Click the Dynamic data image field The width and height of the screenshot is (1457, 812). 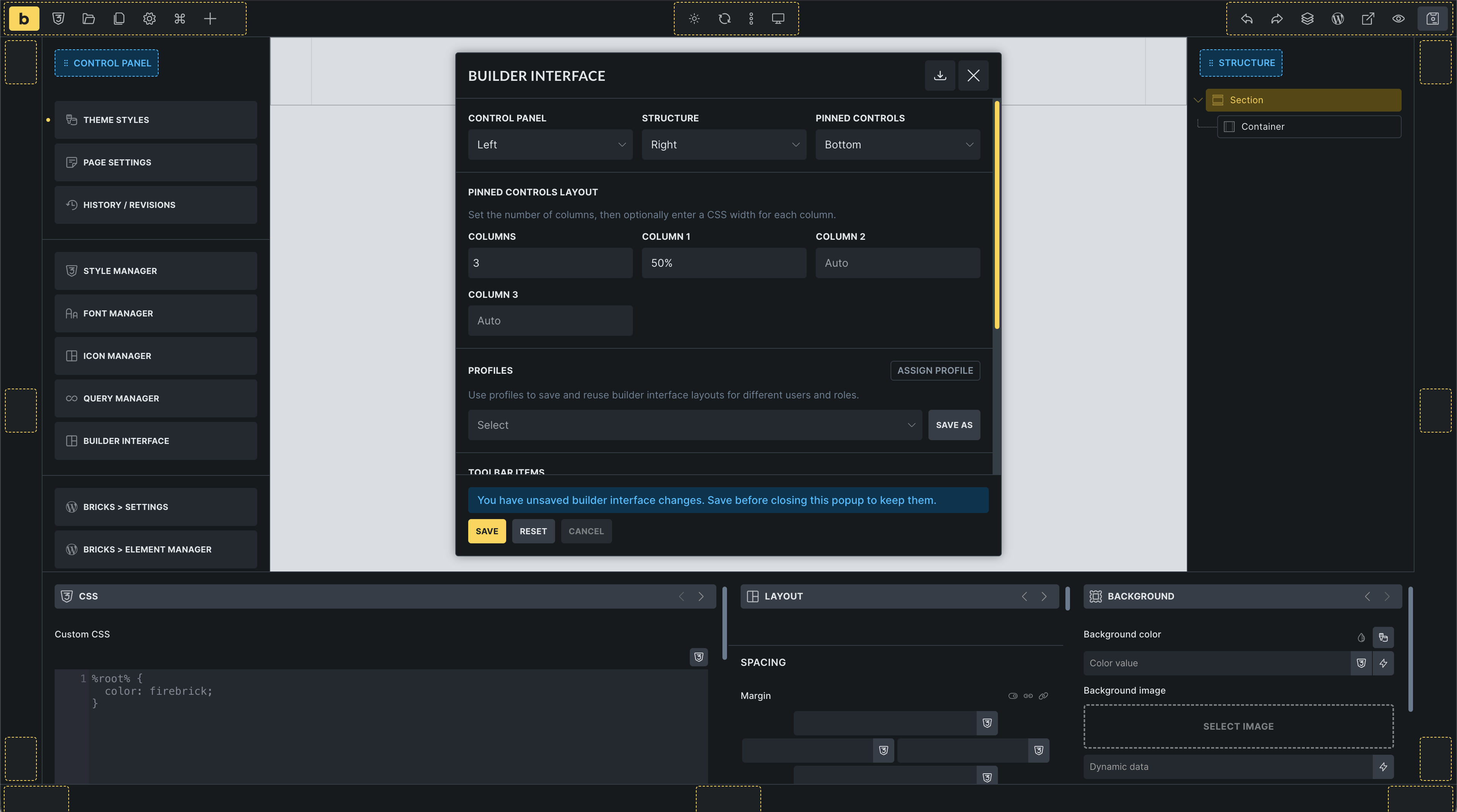[1227, 767]
